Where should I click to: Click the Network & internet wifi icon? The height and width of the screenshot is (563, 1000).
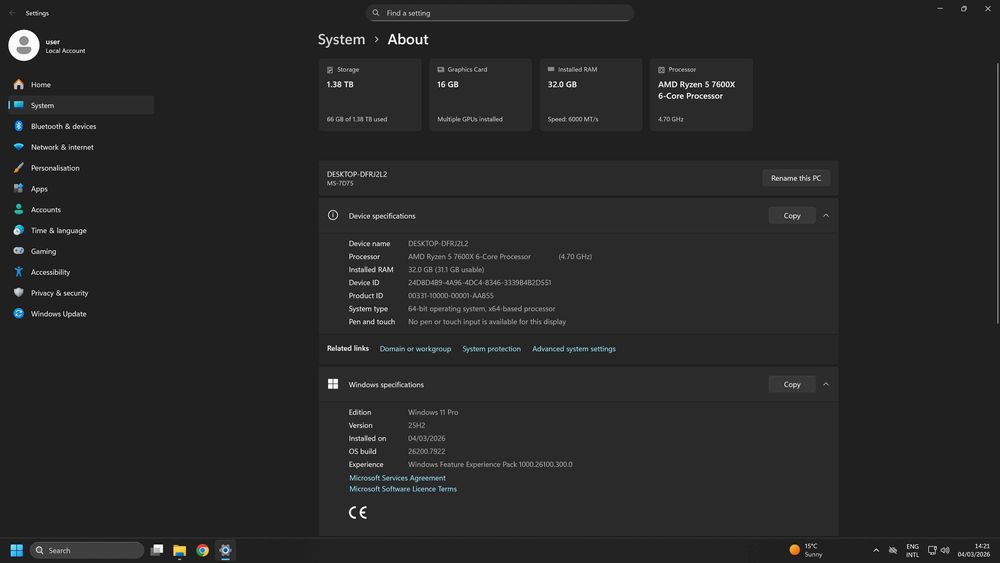18,147
